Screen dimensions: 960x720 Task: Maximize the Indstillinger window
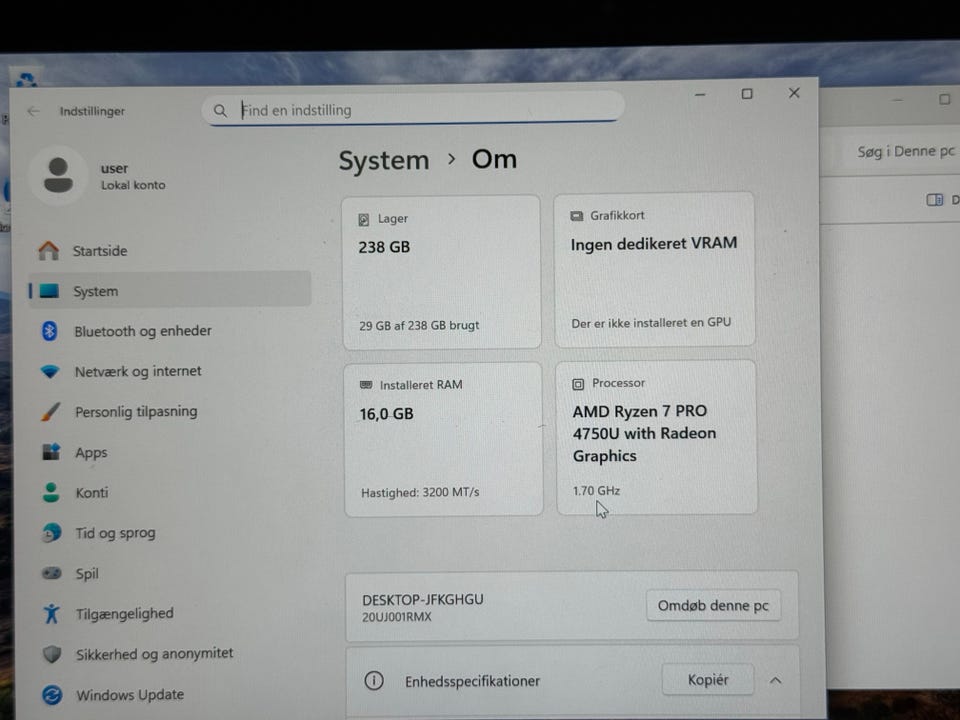[x=747, y=94]
